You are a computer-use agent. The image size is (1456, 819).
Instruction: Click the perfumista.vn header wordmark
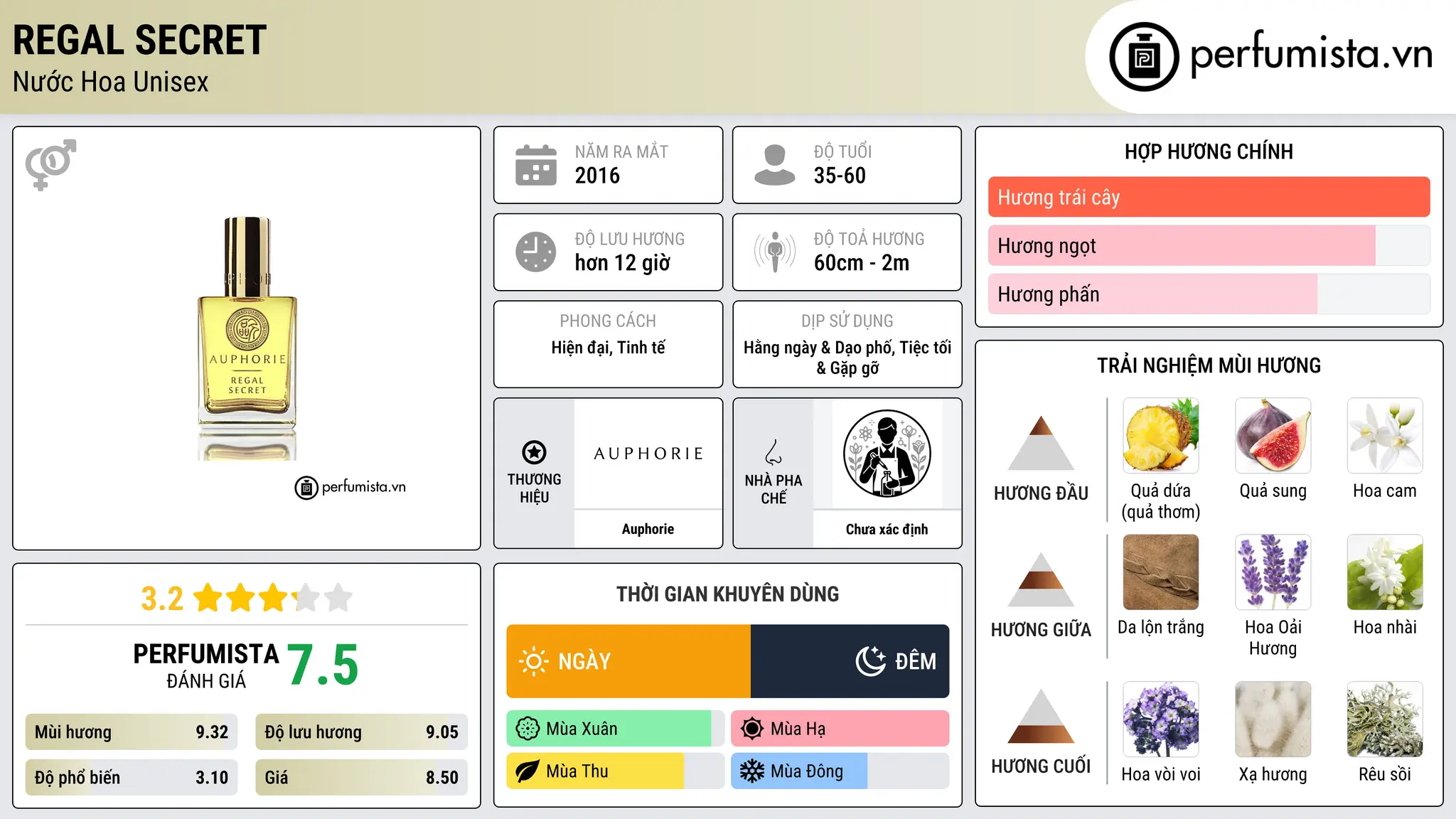point(1311,55)
